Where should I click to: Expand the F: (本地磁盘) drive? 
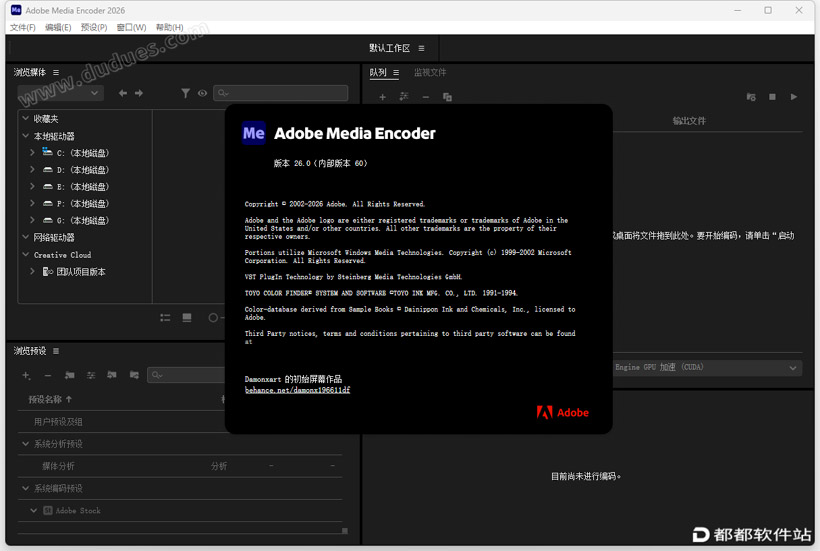pyautogui.click(x=32, y=203)
